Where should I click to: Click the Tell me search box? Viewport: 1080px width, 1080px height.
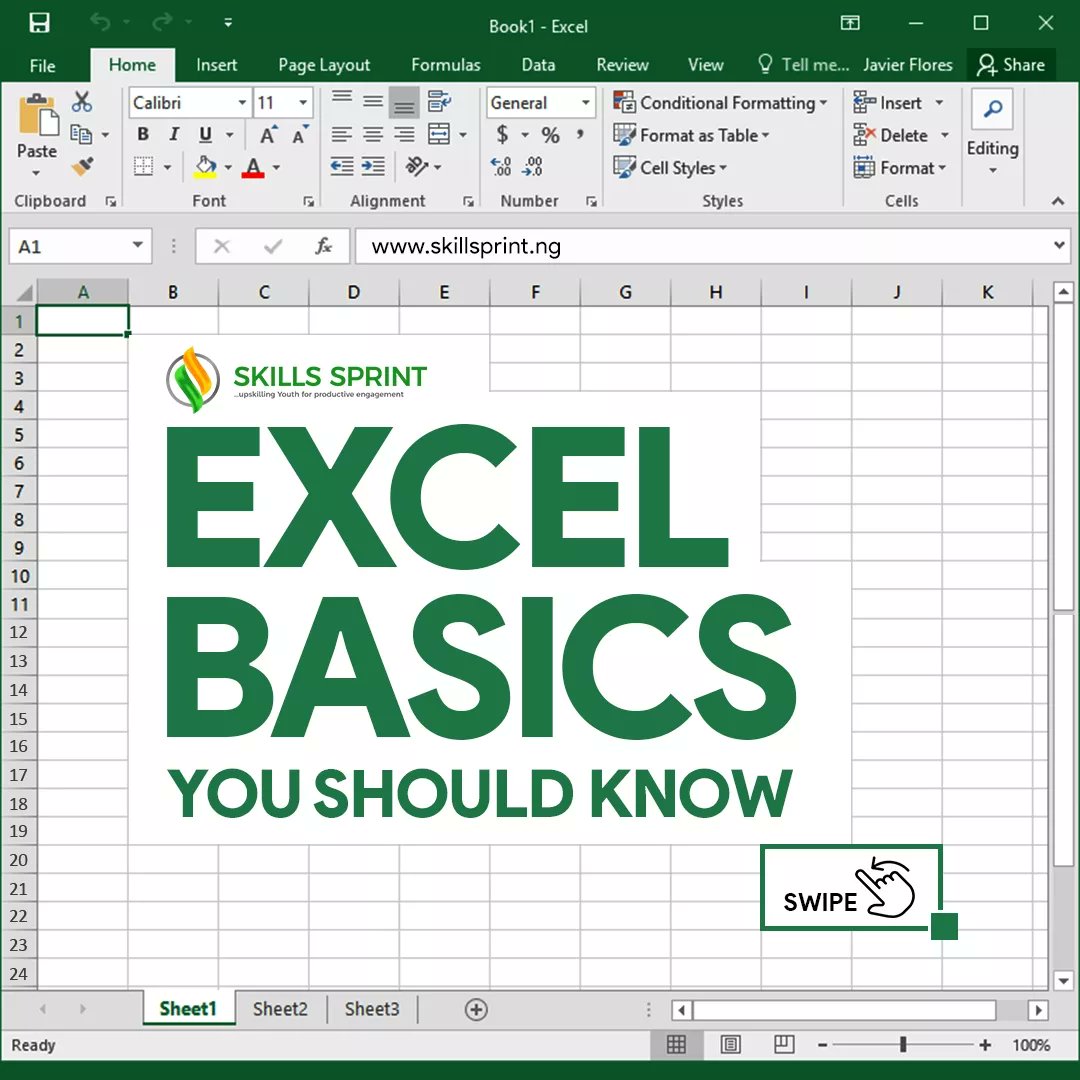[x=803, y=65]
